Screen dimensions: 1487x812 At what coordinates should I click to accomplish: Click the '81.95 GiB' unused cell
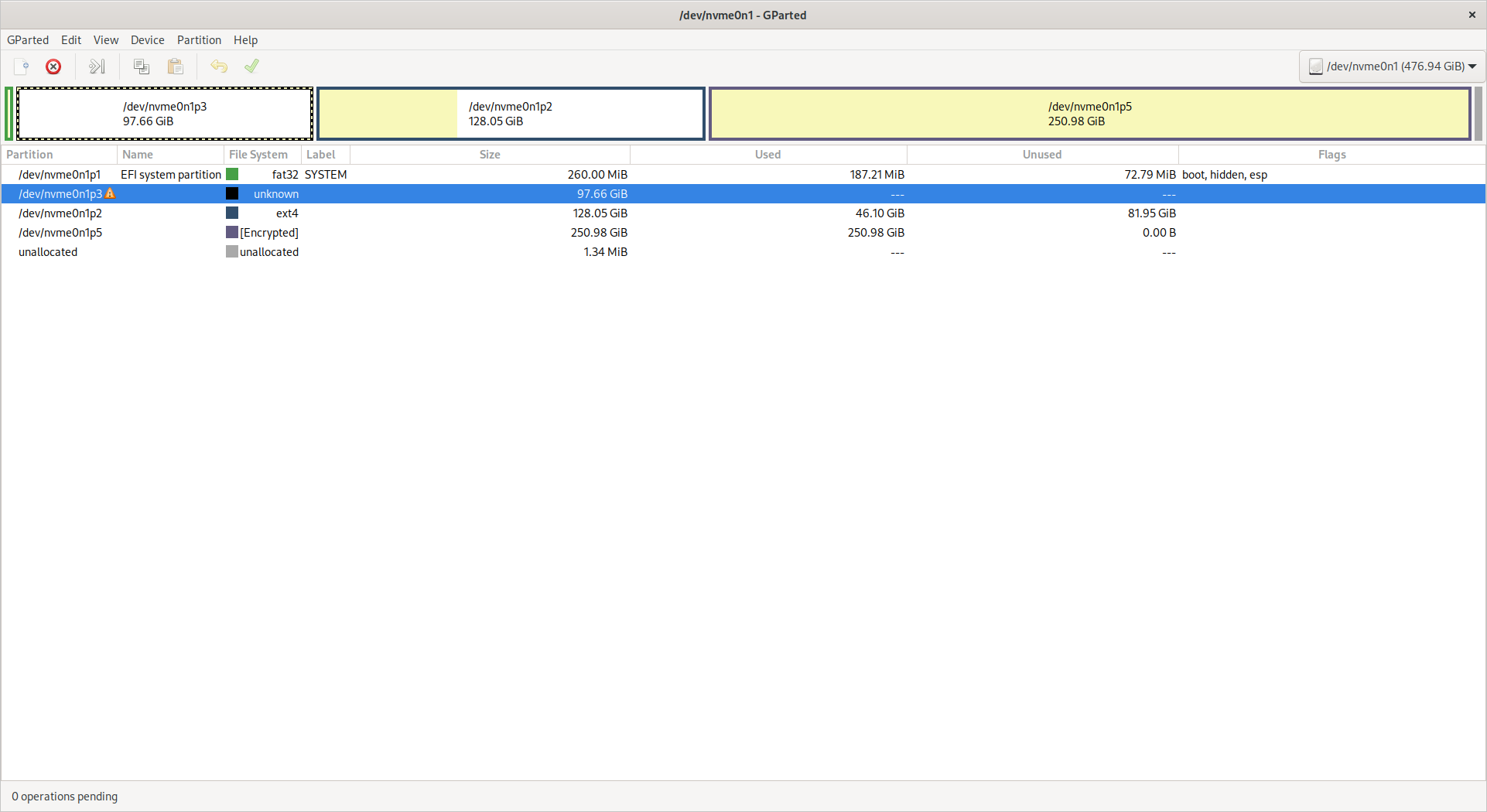click(x=1151, y=213)
